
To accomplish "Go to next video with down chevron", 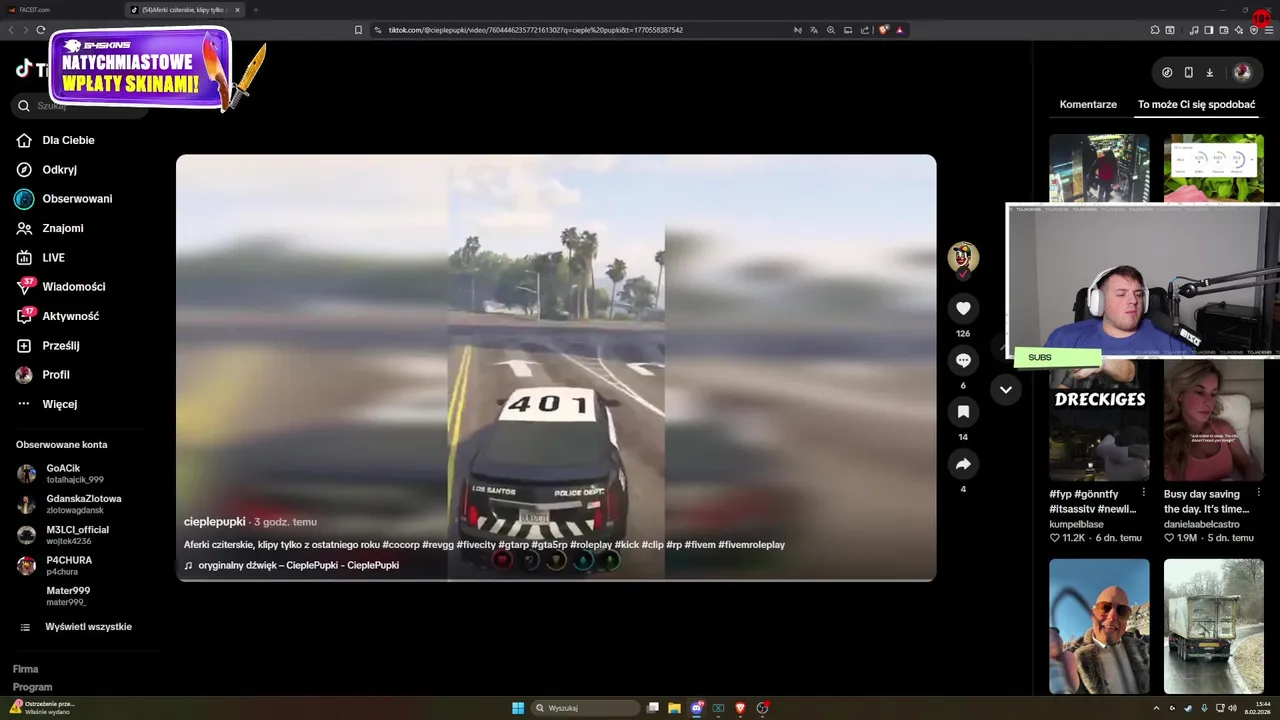I will (x=1006, y=389).
